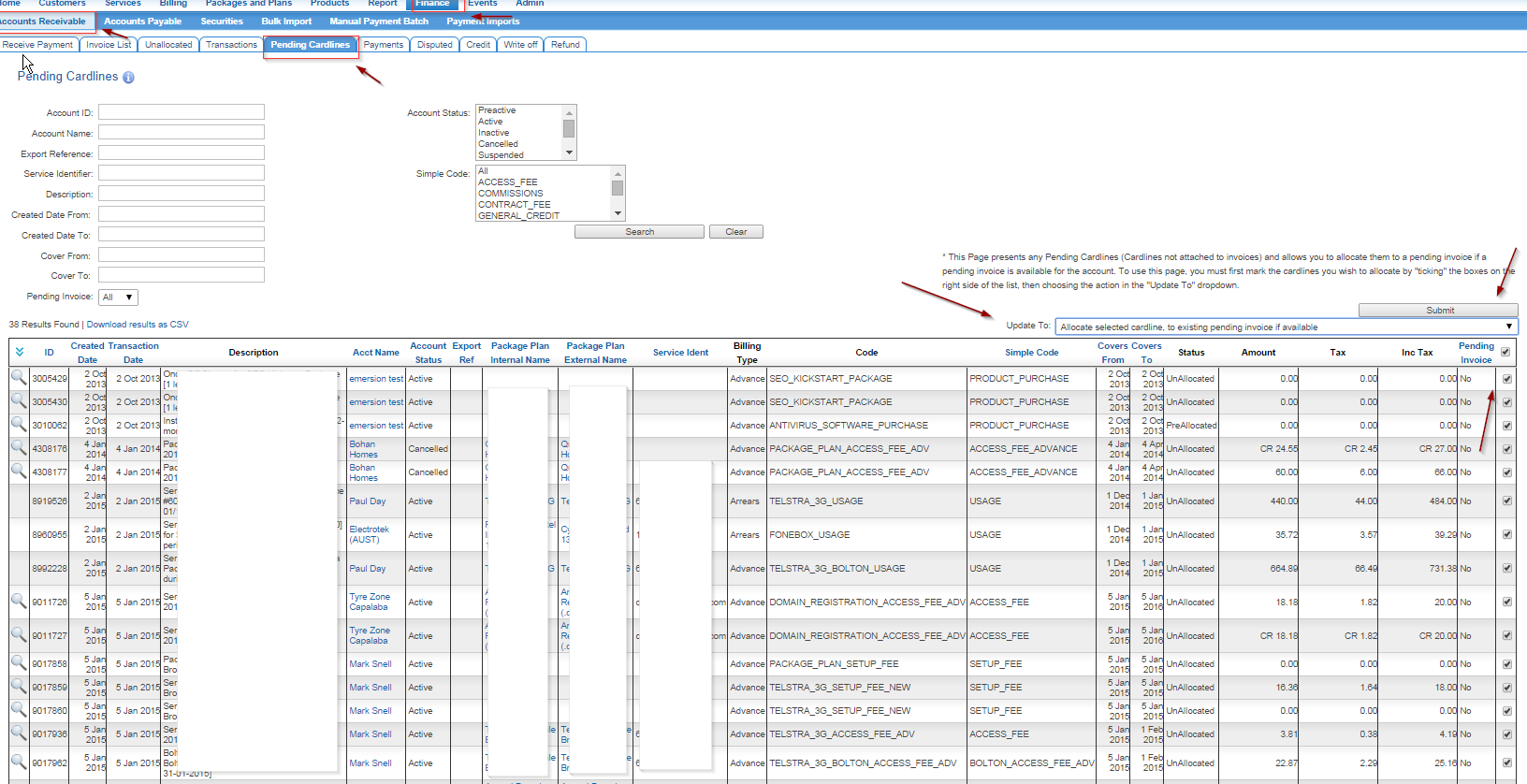Open the Update To action dropdown
Image resolution: width=1527 pixels, height=784 pixels.
[x=1286, y=327]
